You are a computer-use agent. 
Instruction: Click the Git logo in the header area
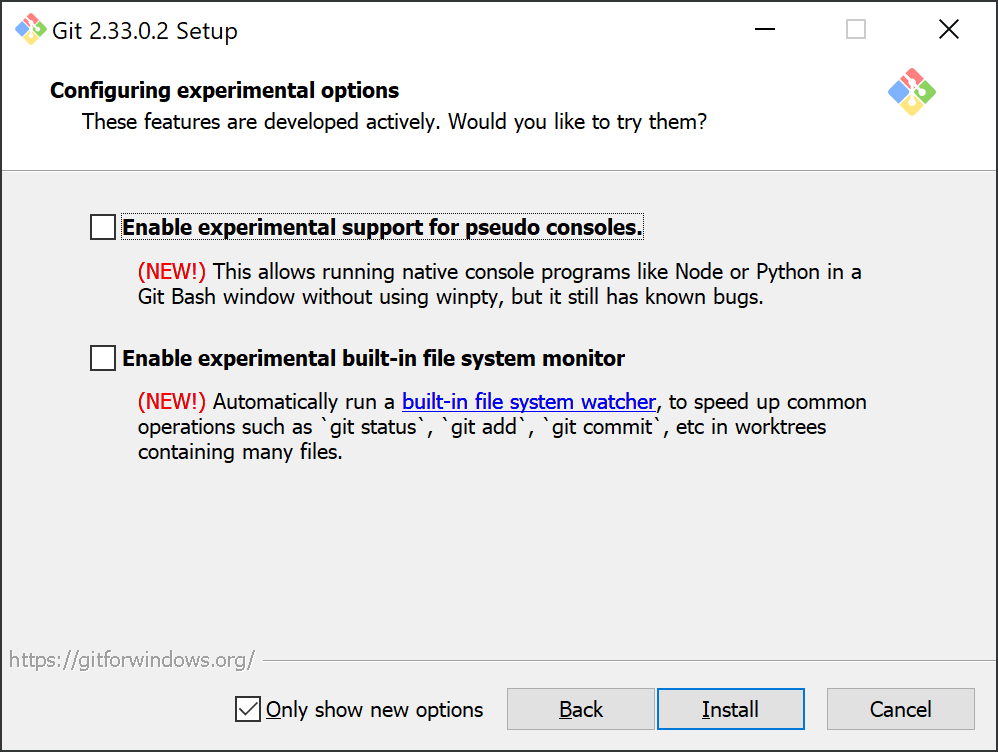(x=911, y=92)
